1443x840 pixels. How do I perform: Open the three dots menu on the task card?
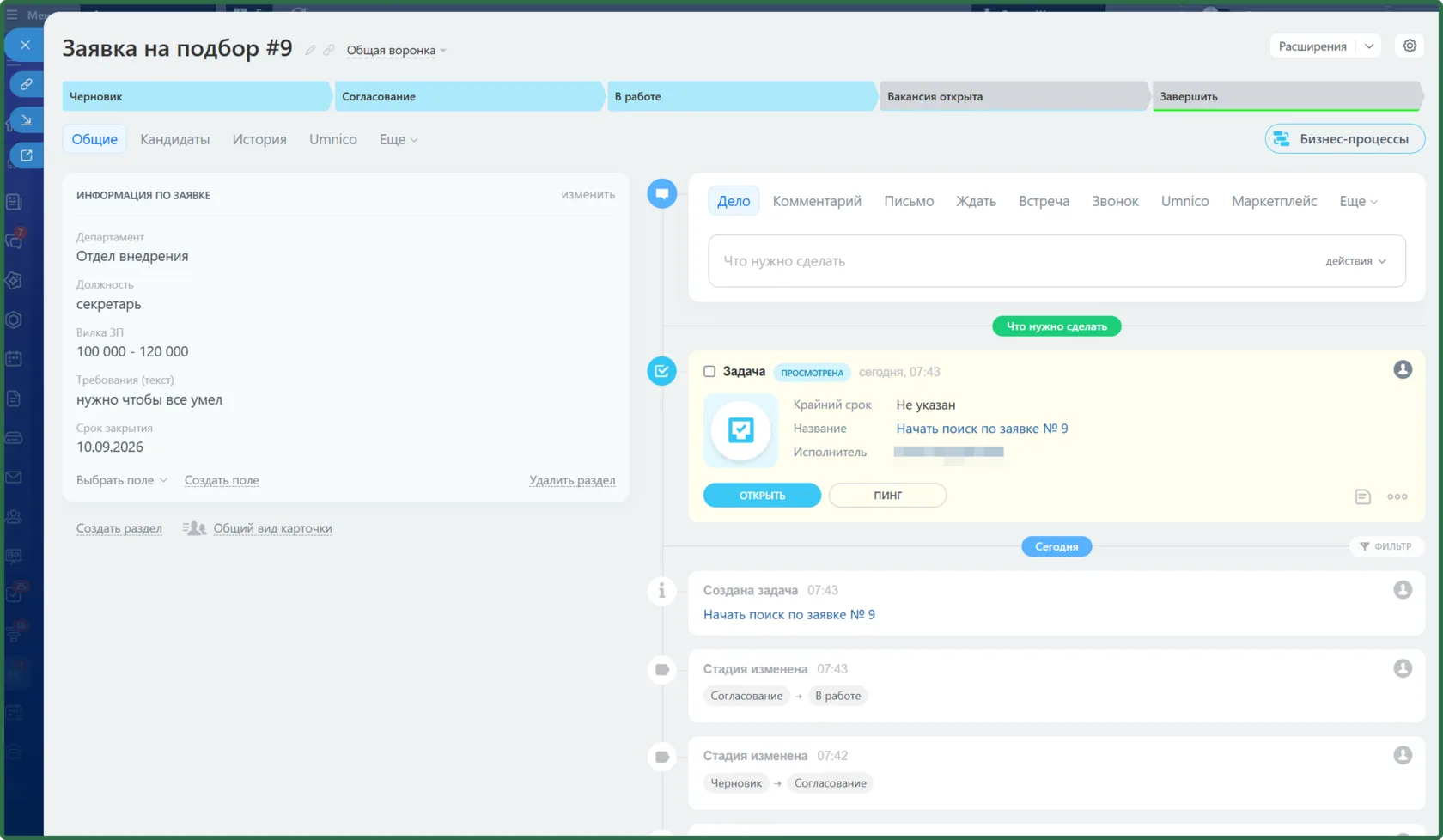point(1397,496)
